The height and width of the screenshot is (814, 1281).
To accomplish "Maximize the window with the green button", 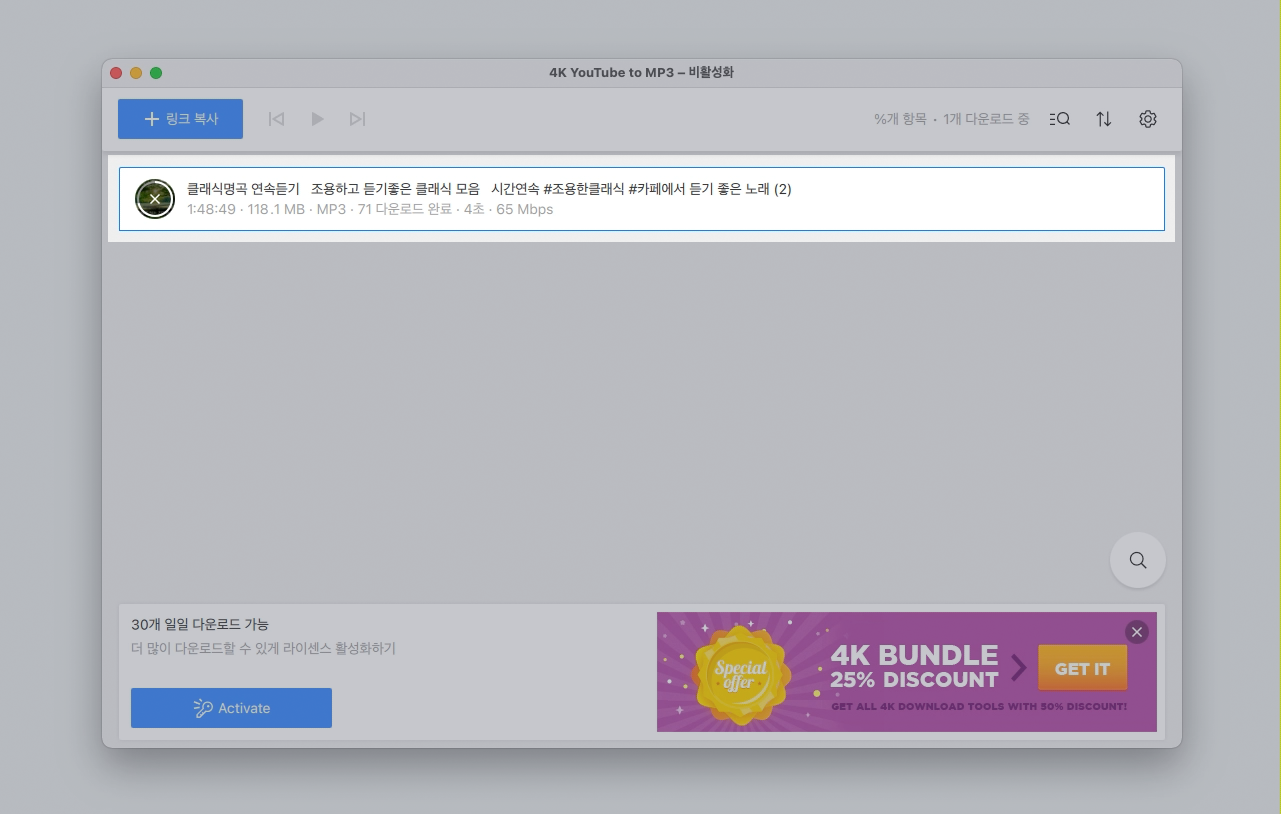I will click(156, 73).
